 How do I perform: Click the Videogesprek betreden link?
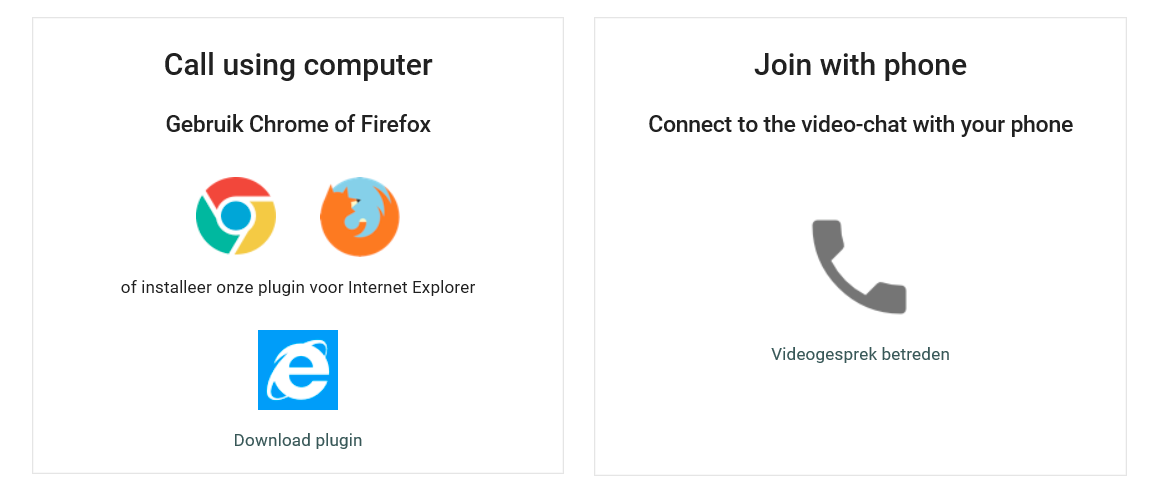tap(860, 354)
